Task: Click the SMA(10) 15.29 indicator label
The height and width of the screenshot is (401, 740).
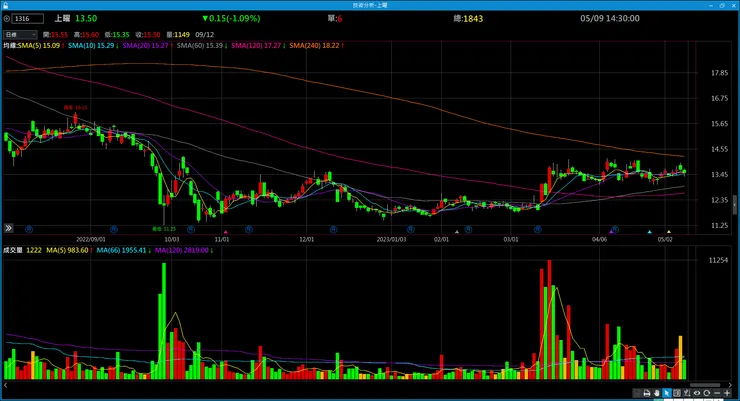Action: click(91, 46)
